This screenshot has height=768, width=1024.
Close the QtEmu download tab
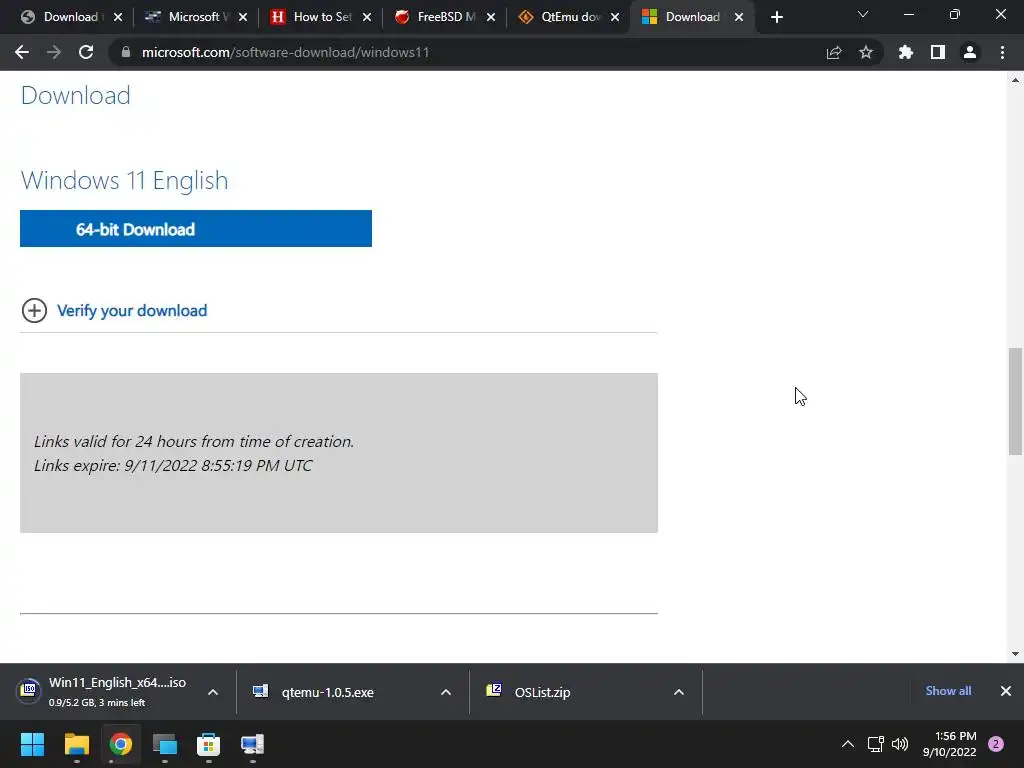[615, 17]
